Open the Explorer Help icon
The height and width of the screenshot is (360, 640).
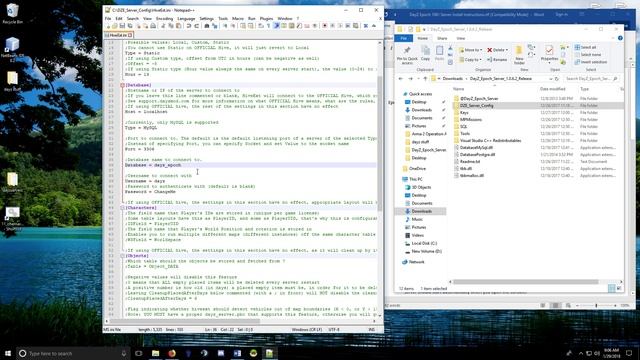coord(620,38)
